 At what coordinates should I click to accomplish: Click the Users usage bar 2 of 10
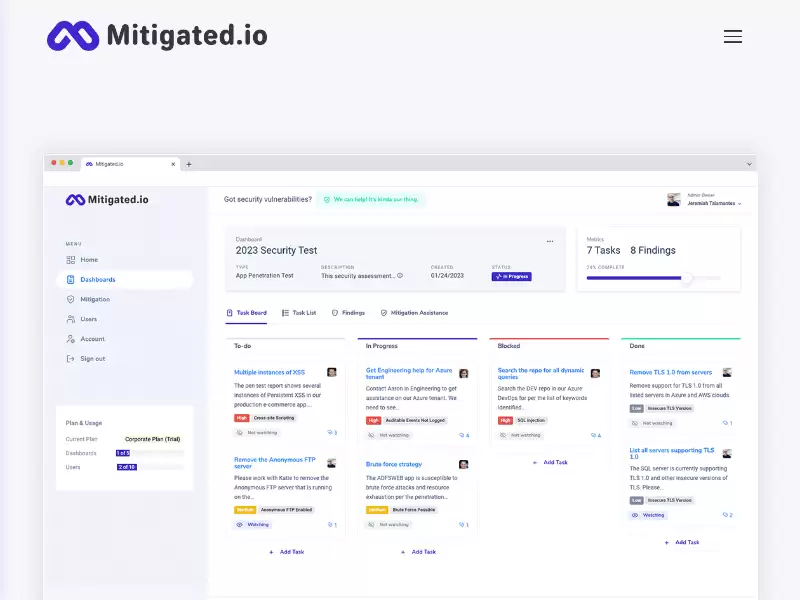pos(149,467)
